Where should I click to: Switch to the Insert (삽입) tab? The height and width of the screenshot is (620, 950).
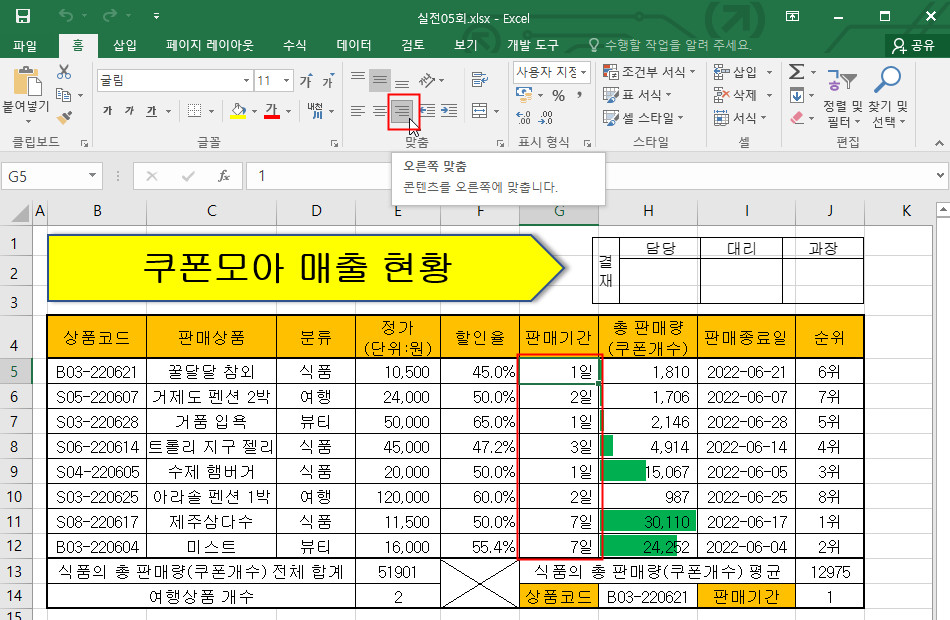click(125, 45)
